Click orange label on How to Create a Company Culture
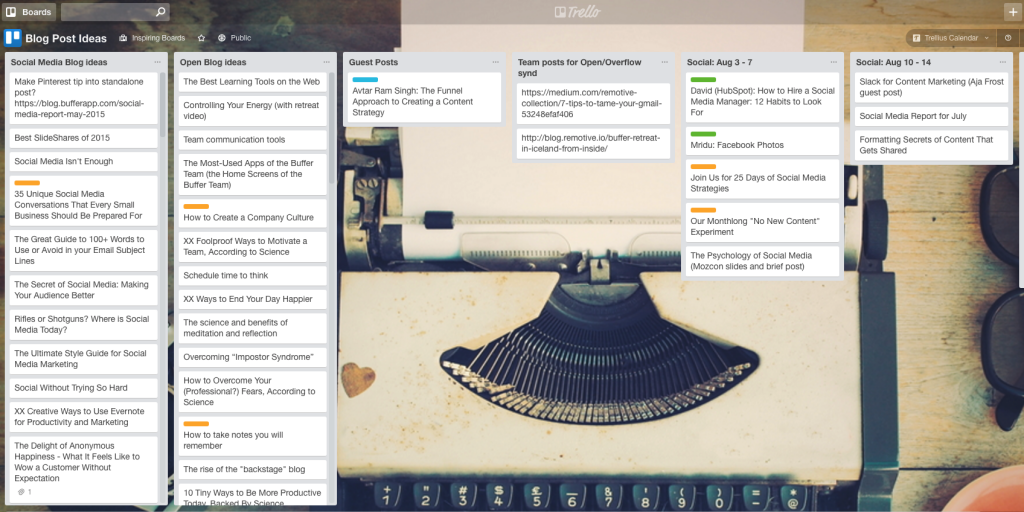The image size is (1024, 512). point(196,206)
